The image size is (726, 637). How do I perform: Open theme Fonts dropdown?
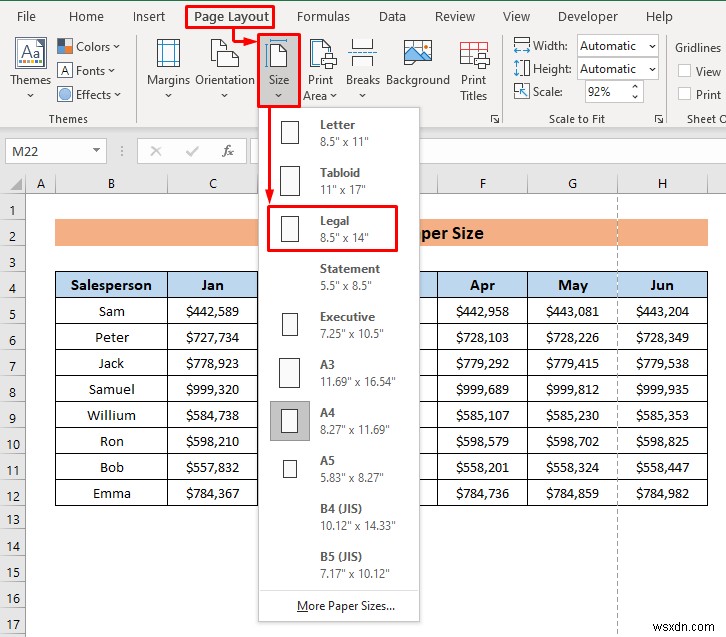point(86,70)
